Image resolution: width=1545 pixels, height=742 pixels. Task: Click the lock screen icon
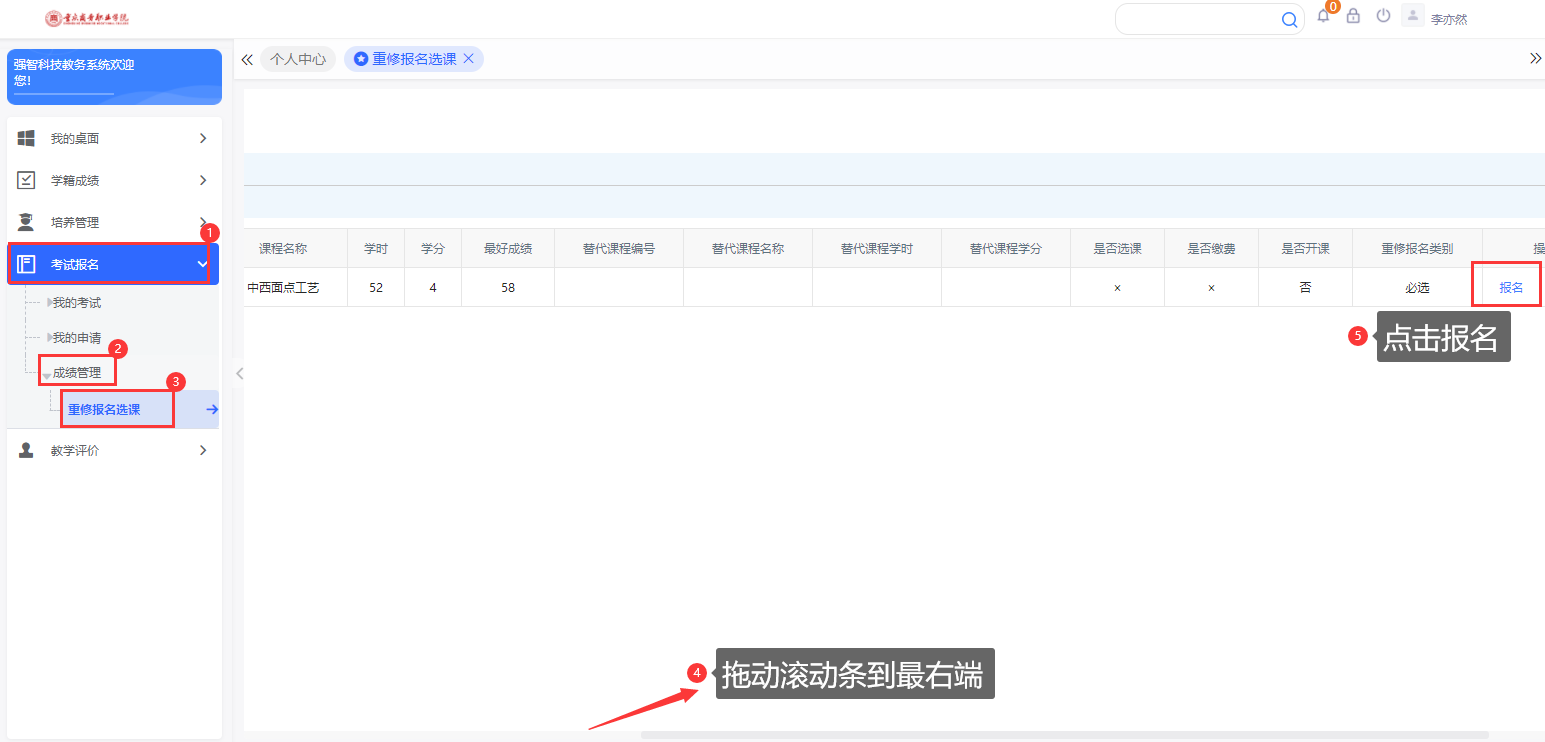click(1353, 16)
